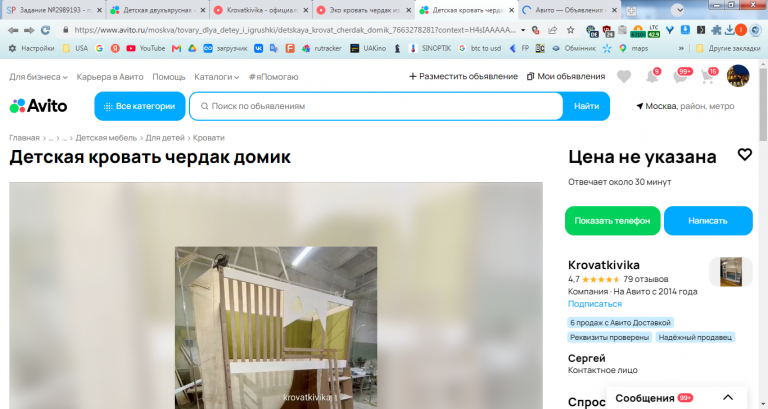Image resolution: width=768 pixels, height=409 pixels.
Task: Open the user profile avatar
Action: 738,76
